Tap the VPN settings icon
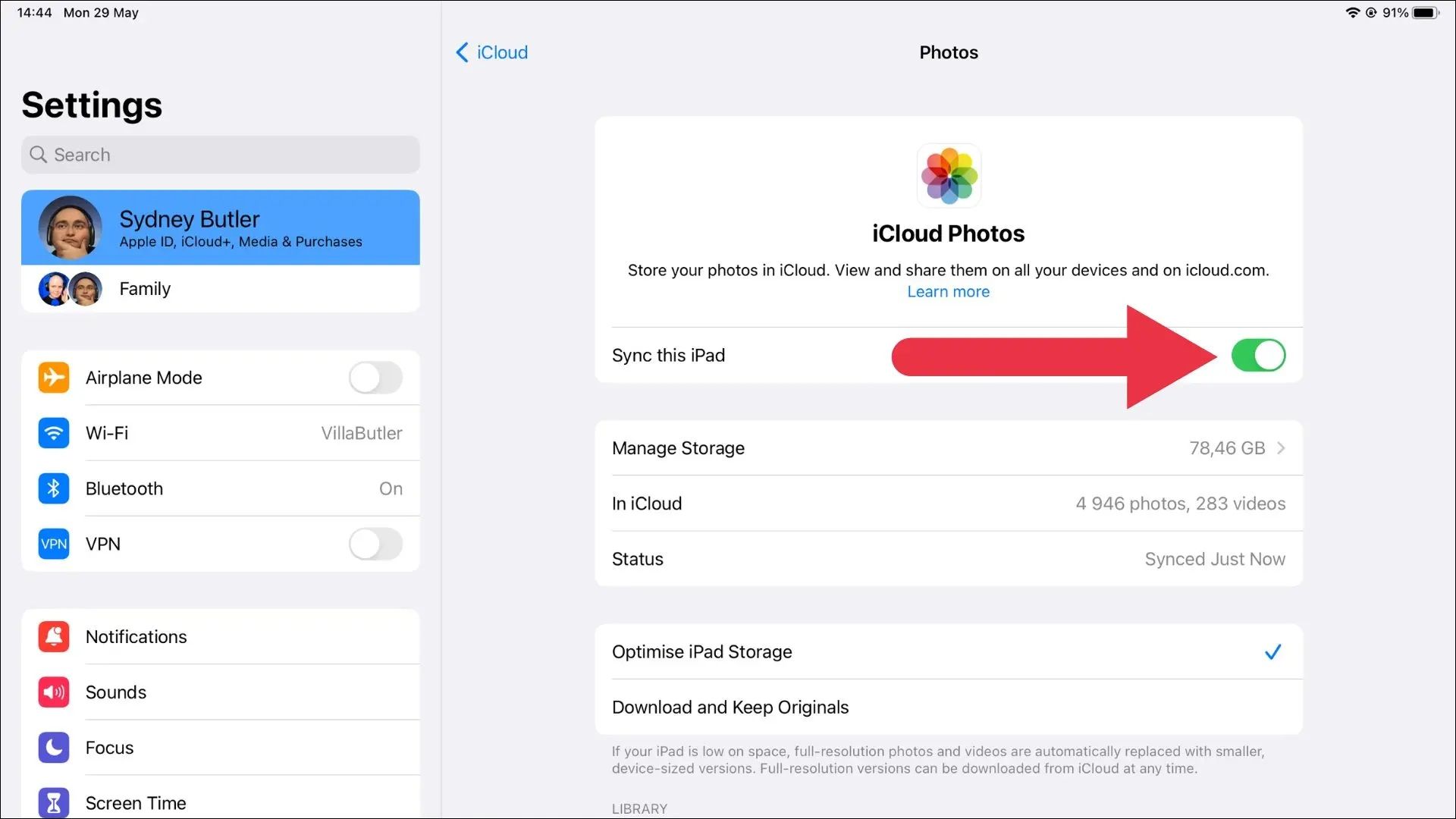This screenshot has width=1456, height=819. pyautogui.click(x=52, y=543)
